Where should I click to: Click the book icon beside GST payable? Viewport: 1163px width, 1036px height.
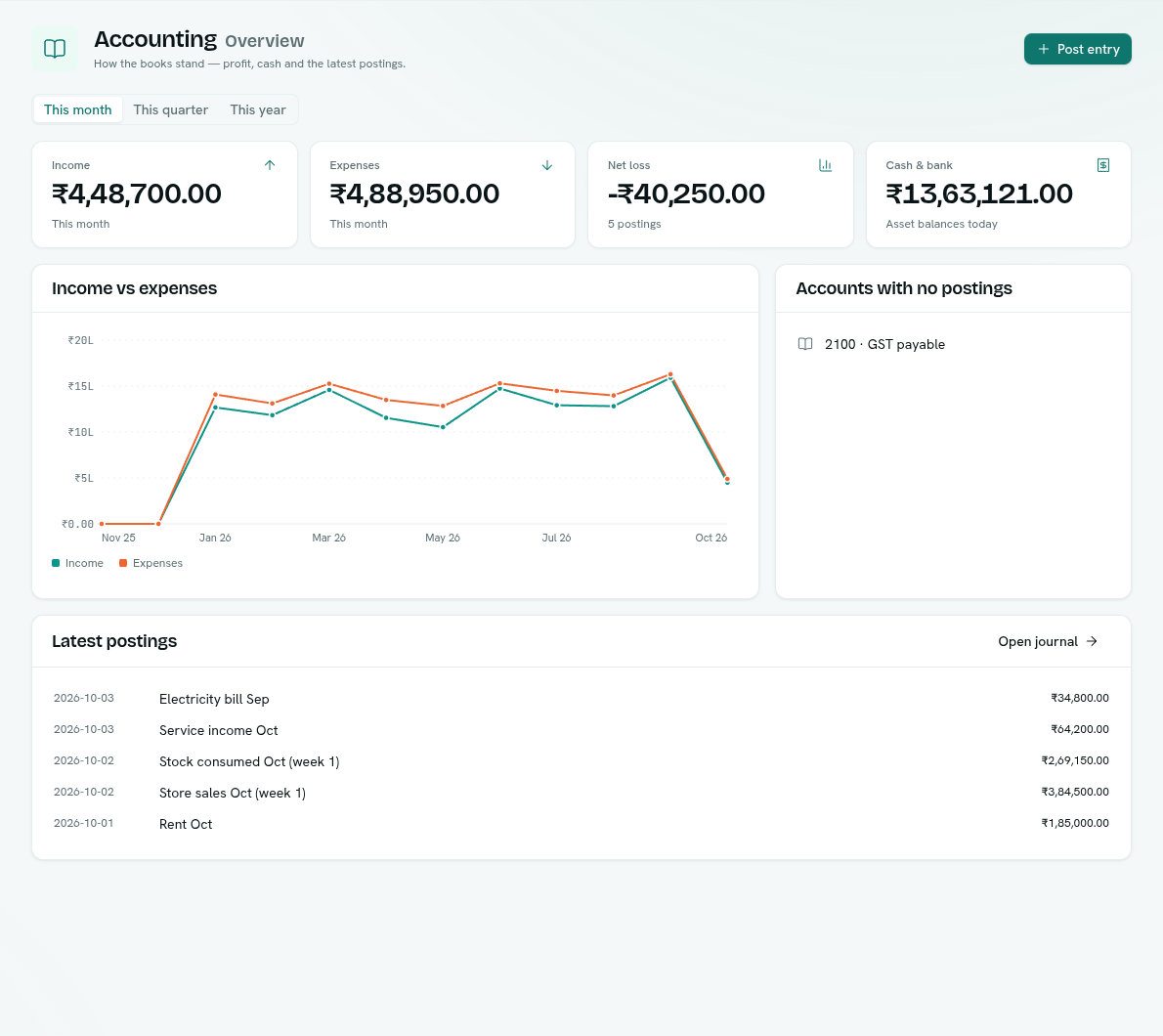click(x=804, y=344)
